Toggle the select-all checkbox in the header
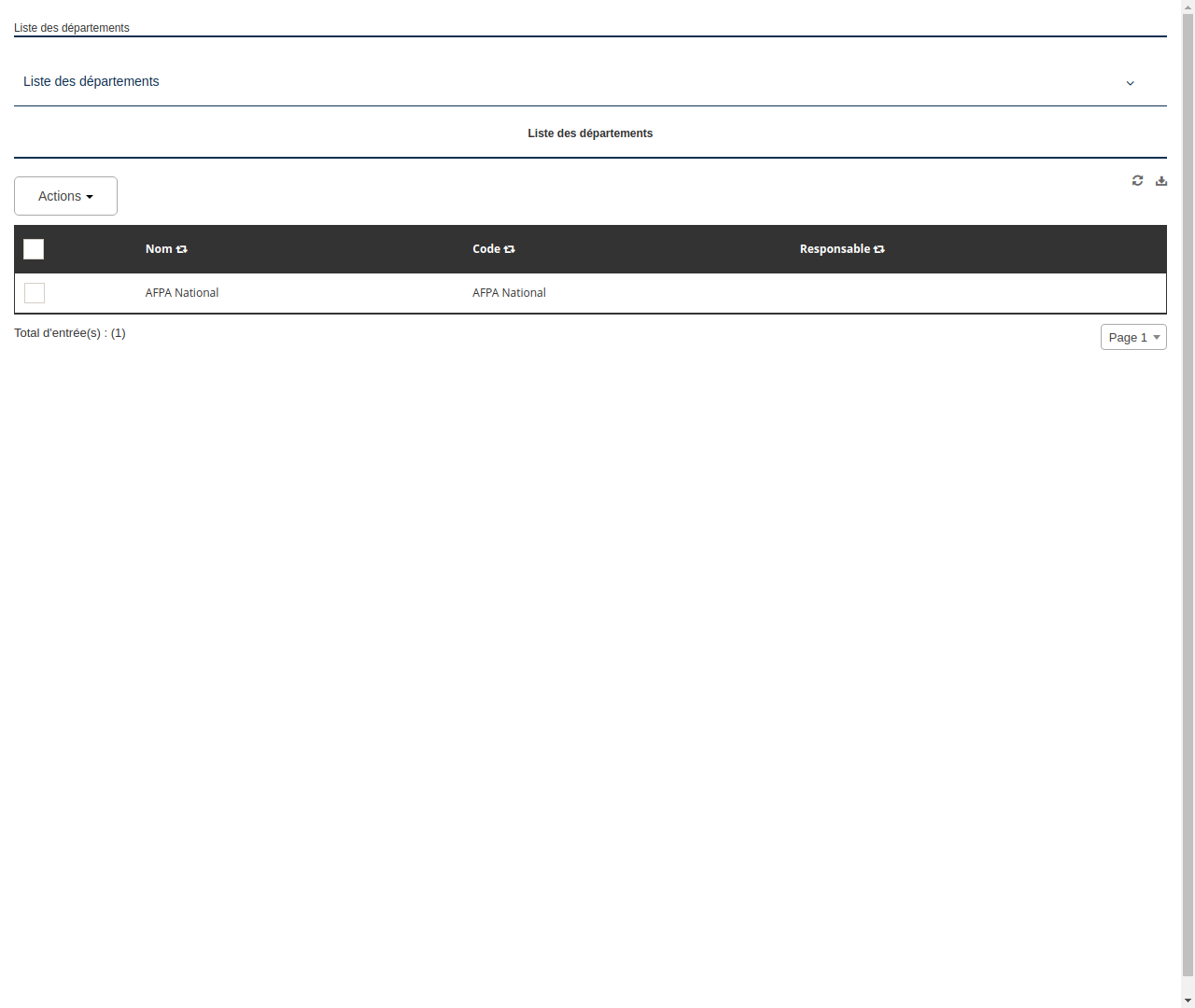The image size is (1195, 1008). [x=34, y=249]
